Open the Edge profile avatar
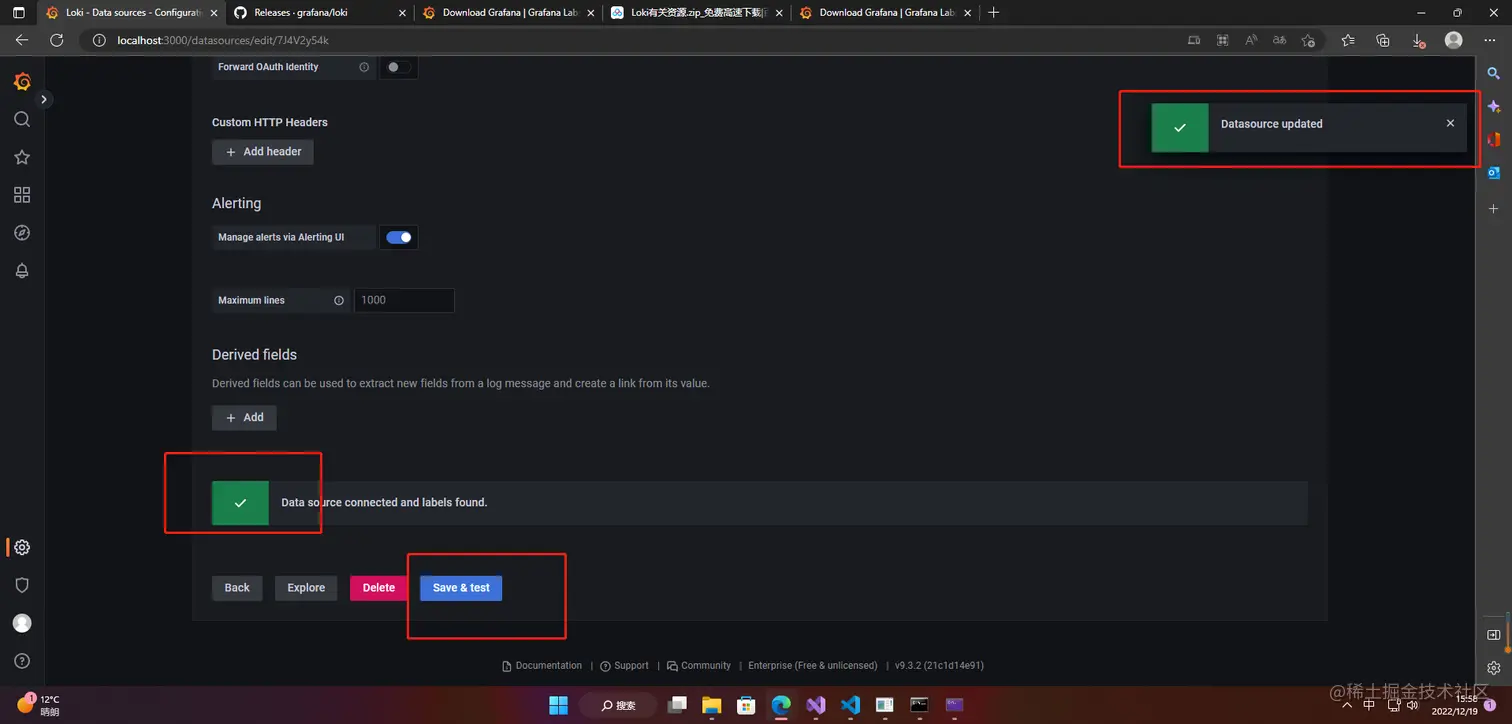 click(x=1454, y=40)
